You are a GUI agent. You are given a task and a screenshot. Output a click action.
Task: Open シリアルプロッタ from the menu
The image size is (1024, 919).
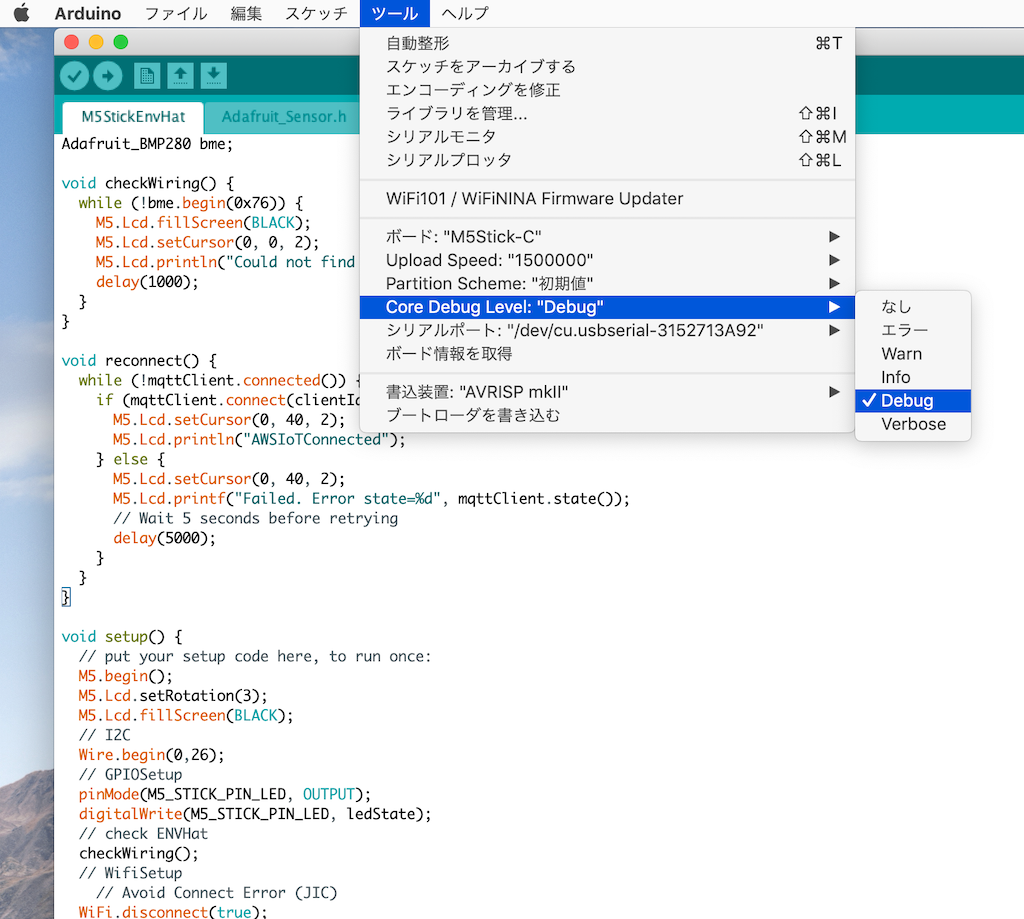click(x=607, y=161)
